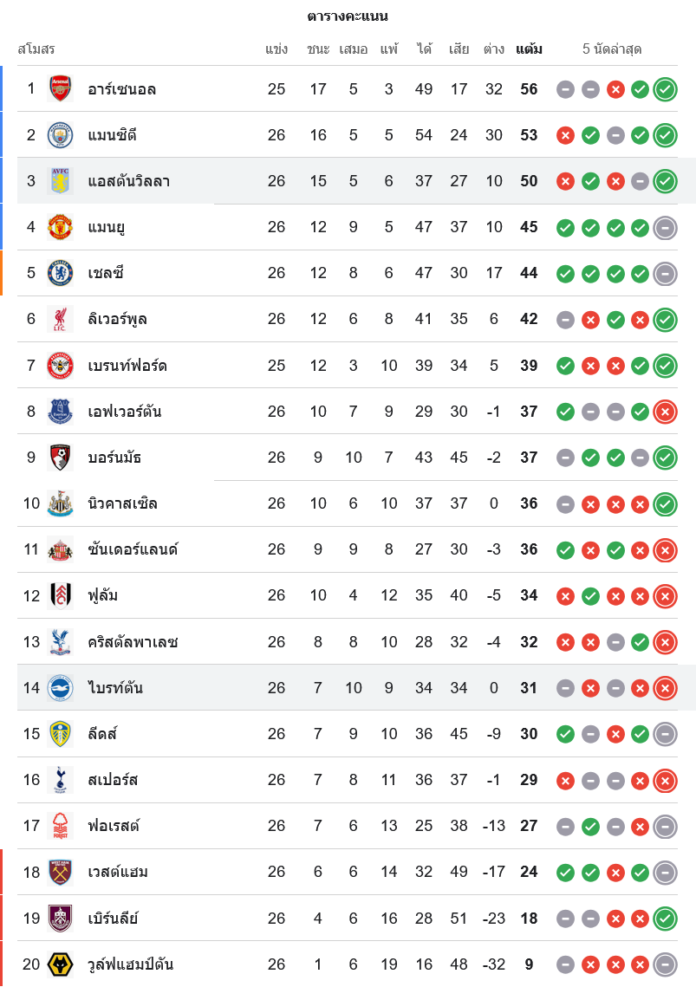Click the Chelsea club crest
The width and height of the screenshot is (696, 1000).
tap(61, 273)
